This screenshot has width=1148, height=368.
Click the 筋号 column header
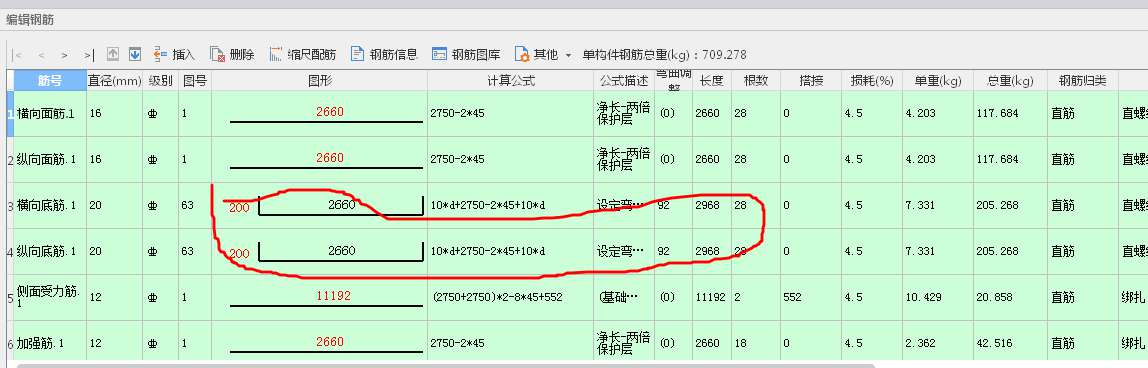click(50, 80)
